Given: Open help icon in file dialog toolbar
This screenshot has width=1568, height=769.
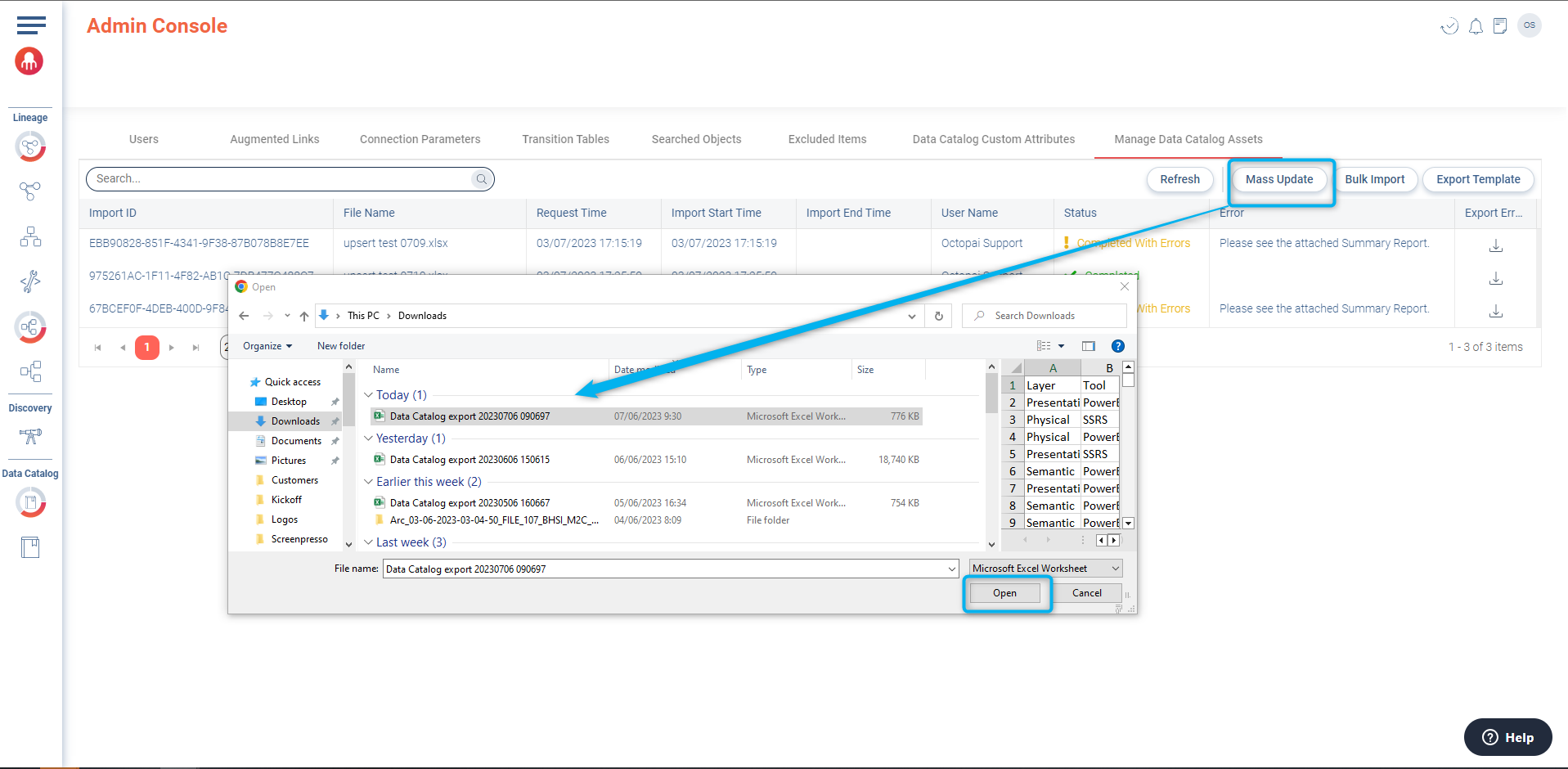Looking at the screenshot, I should pyautogui.click(x=1118, y=346).
